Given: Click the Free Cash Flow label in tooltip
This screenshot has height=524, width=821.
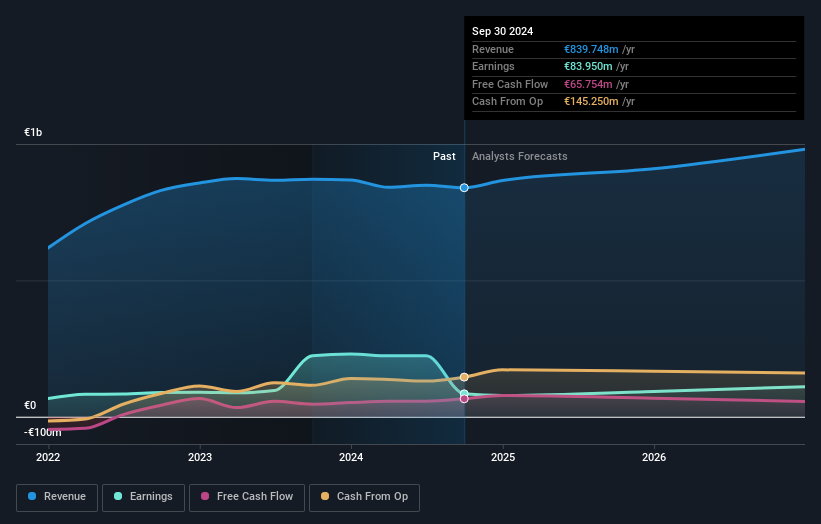Looking at the screenshot, I should (510, 84).
